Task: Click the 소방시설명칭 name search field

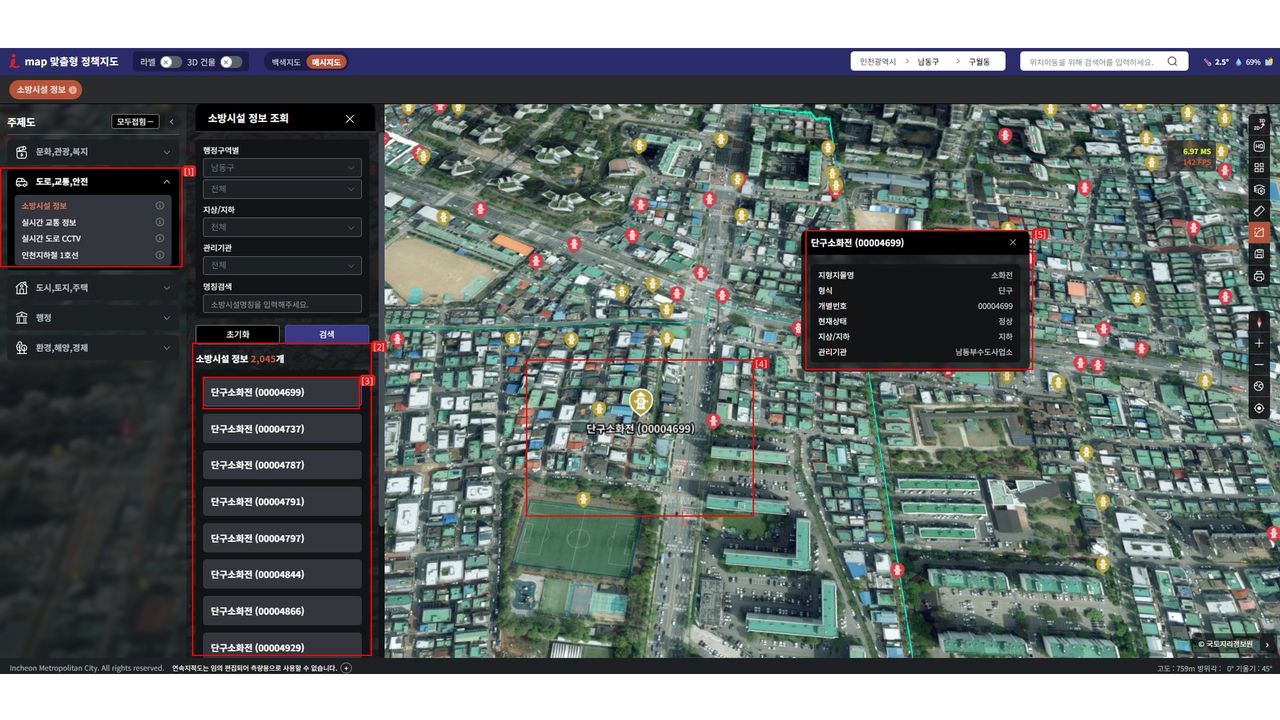Action: click(x=282, y=304)
